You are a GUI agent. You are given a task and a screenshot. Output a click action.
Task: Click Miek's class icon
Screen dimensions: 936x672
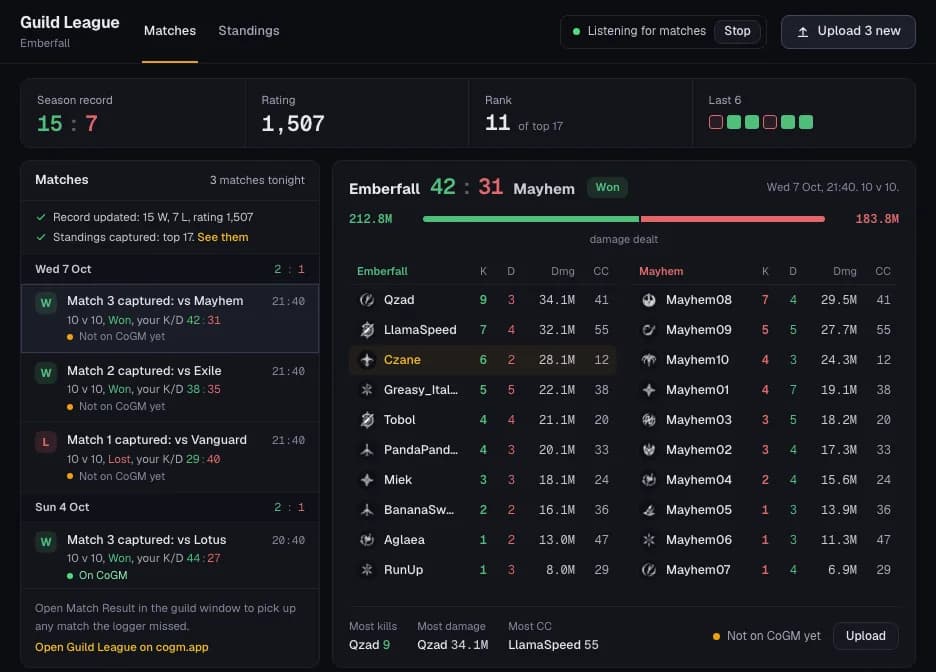pyautogui.click(x=367, y=480)
